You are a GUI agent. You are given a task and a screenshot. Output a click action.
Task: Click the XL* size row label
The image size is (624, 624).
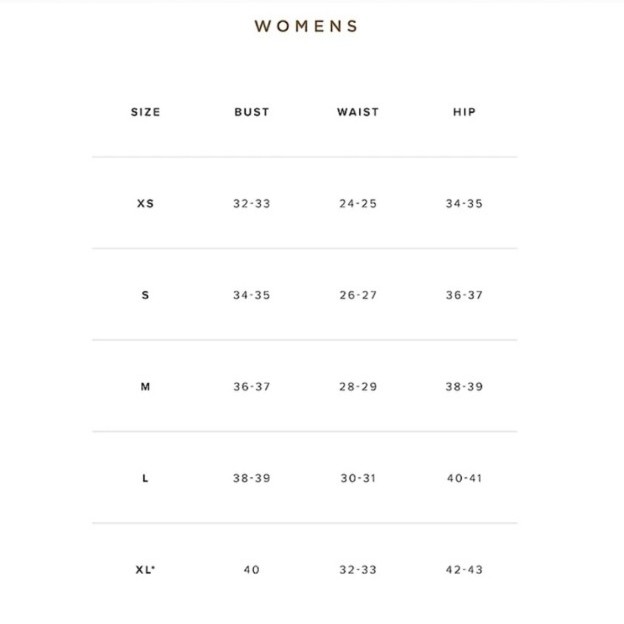pos(145,570)
